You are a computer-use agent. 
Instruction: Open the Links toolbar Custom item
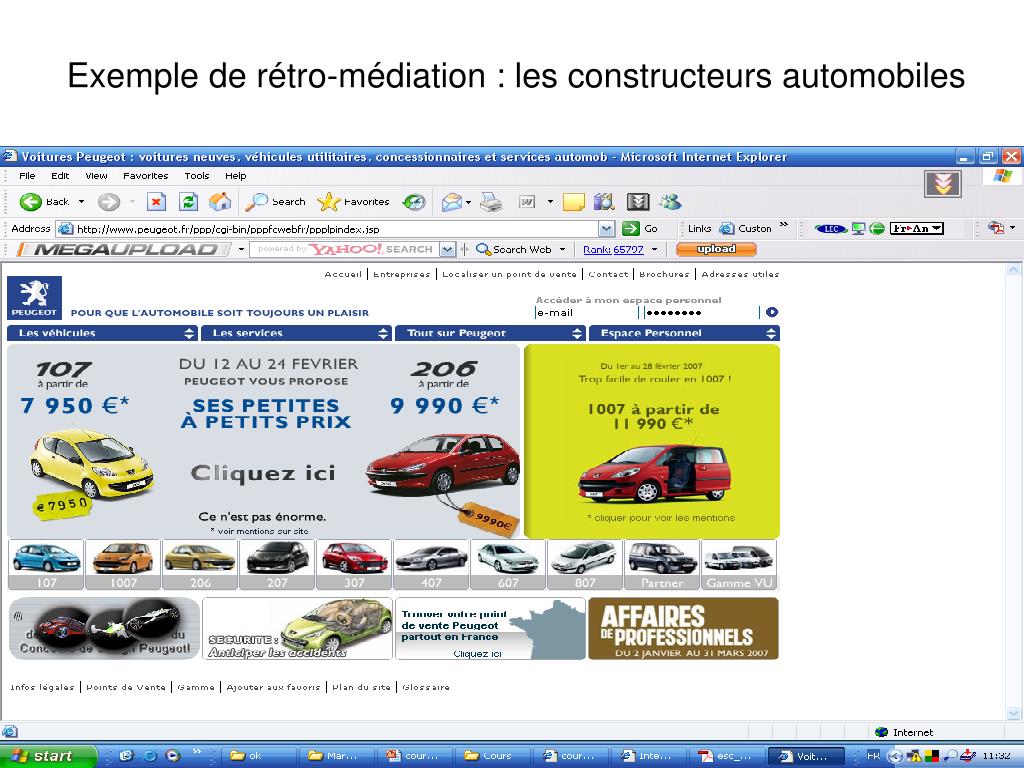click(x=746, y=229)
